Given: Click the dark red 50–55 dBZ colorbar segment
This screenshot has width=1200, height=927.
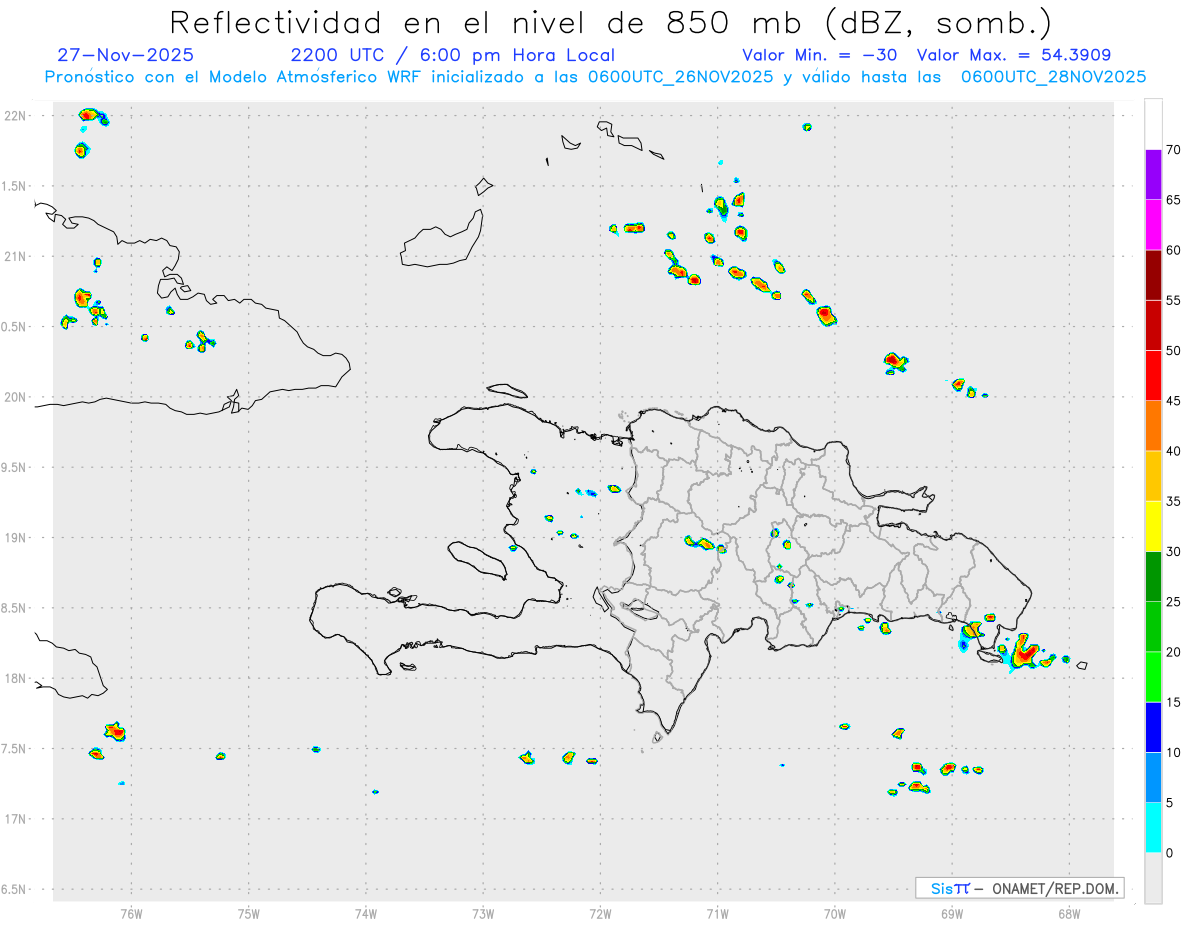Looking at the screenshot, I should 1153,326.
